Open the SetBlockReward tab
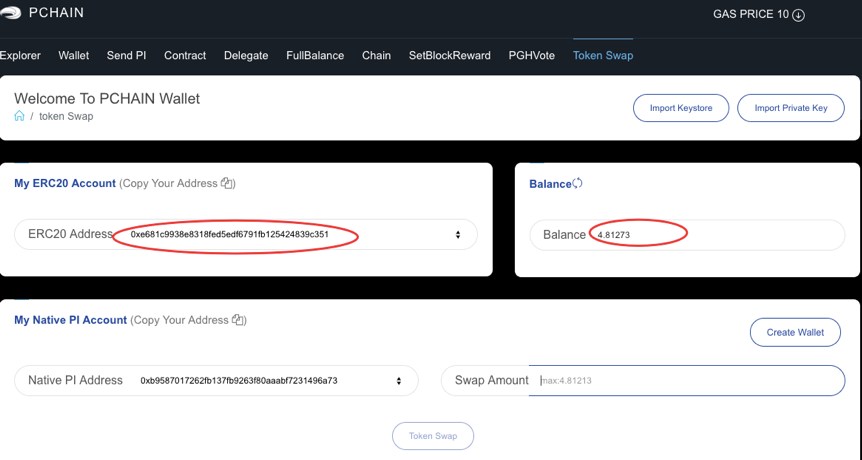 [x=450, y=56]
